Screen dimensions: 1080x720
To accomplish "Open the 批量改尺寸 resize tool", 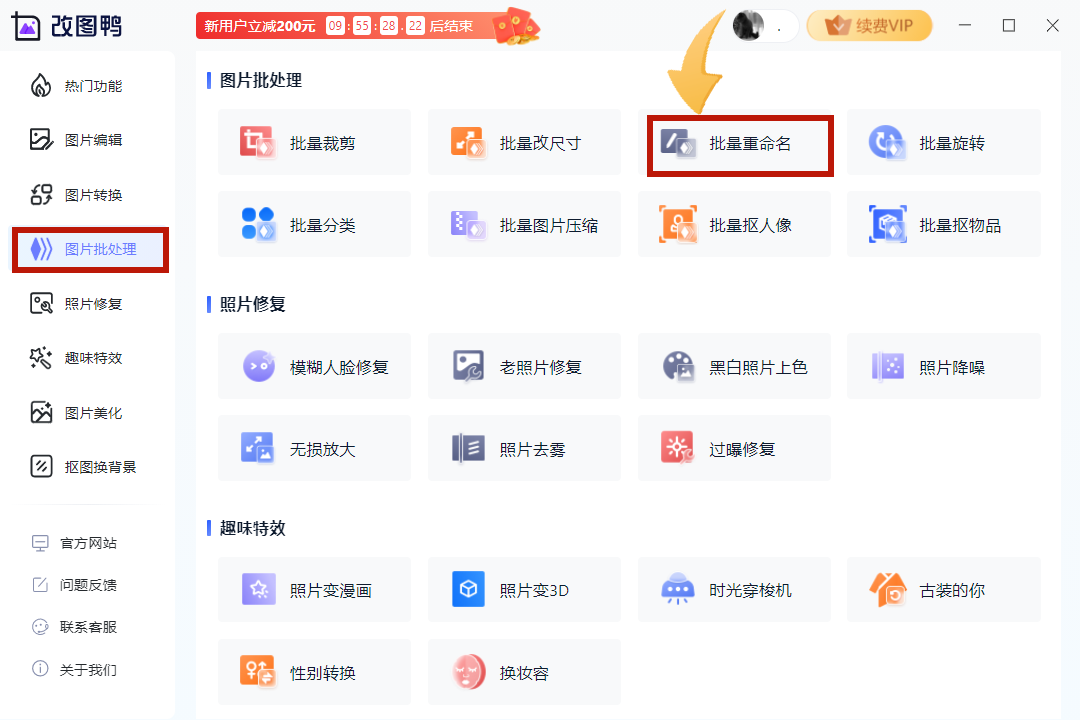I will 524,142.
